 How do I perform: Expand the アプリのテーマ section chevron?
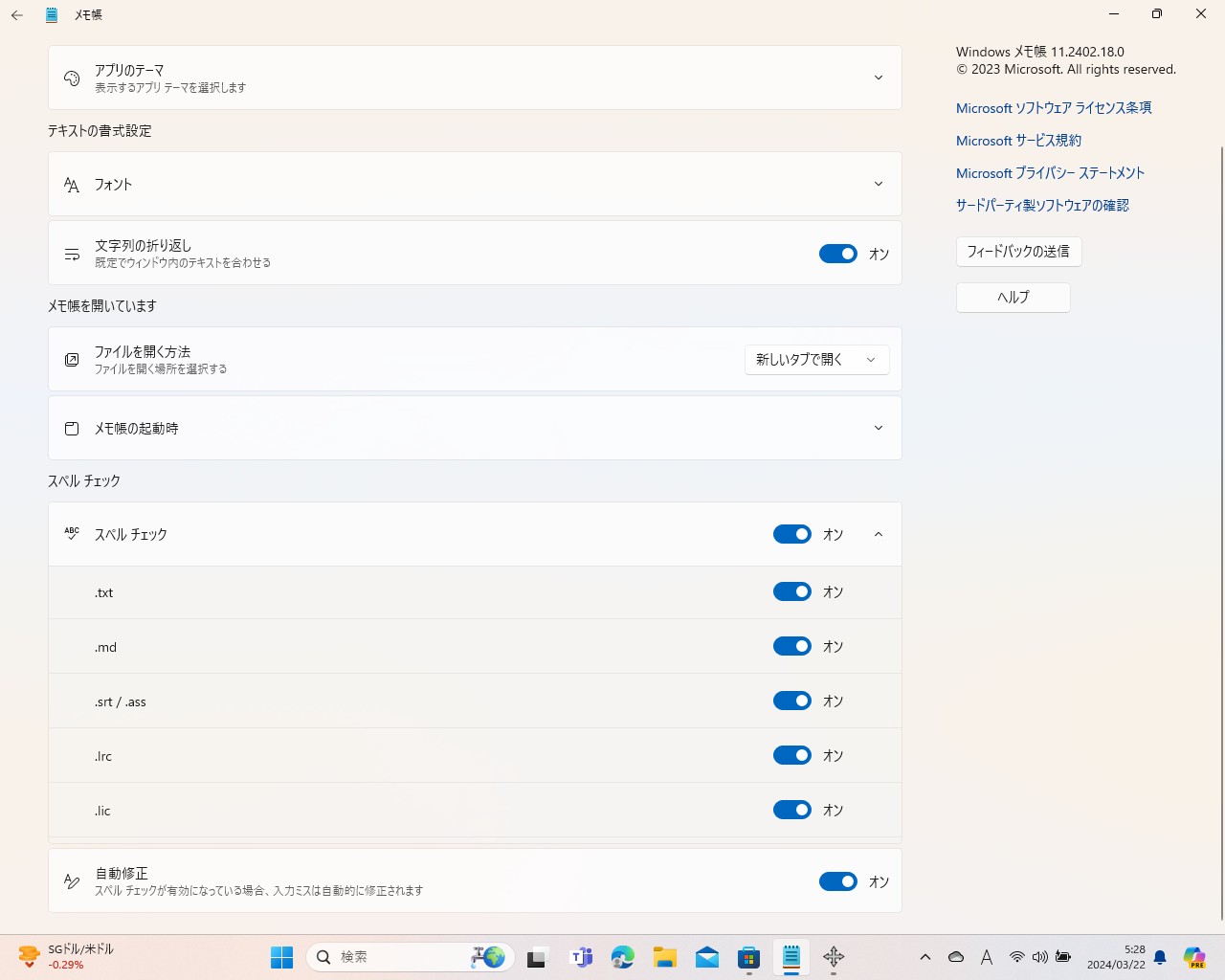tap(879, 78)
